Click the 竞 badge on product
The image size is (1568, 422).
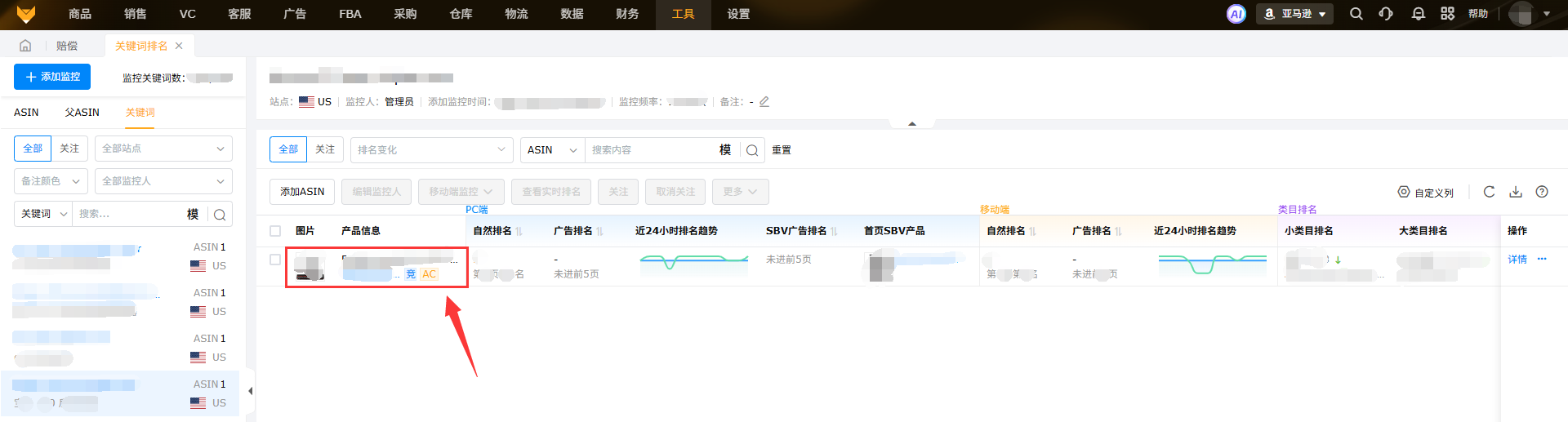[411, 274]
